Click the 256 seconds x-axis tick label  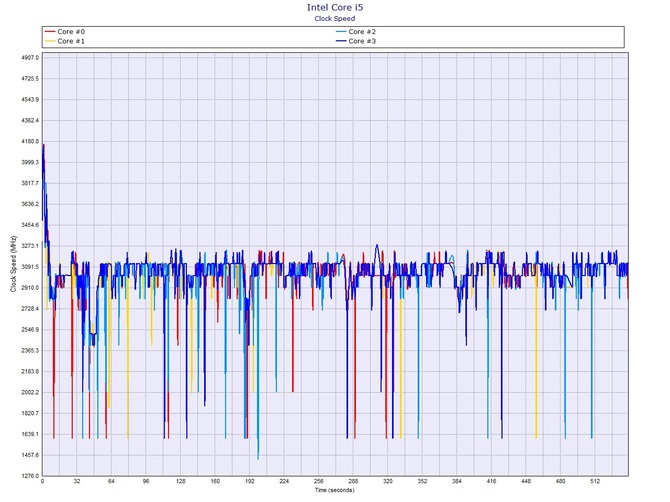click(319, 481)
